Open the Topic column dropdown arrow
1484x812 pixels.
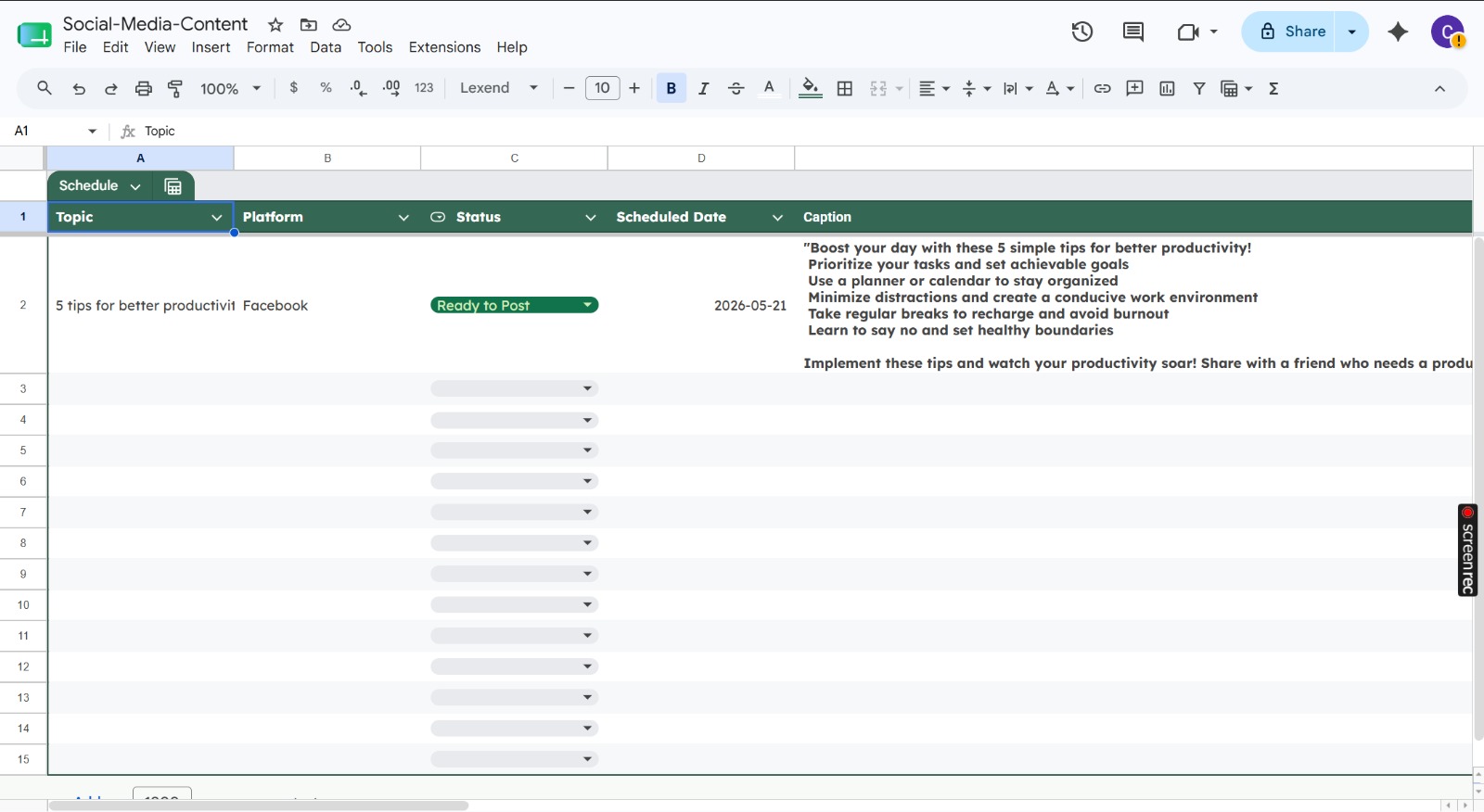216,217
